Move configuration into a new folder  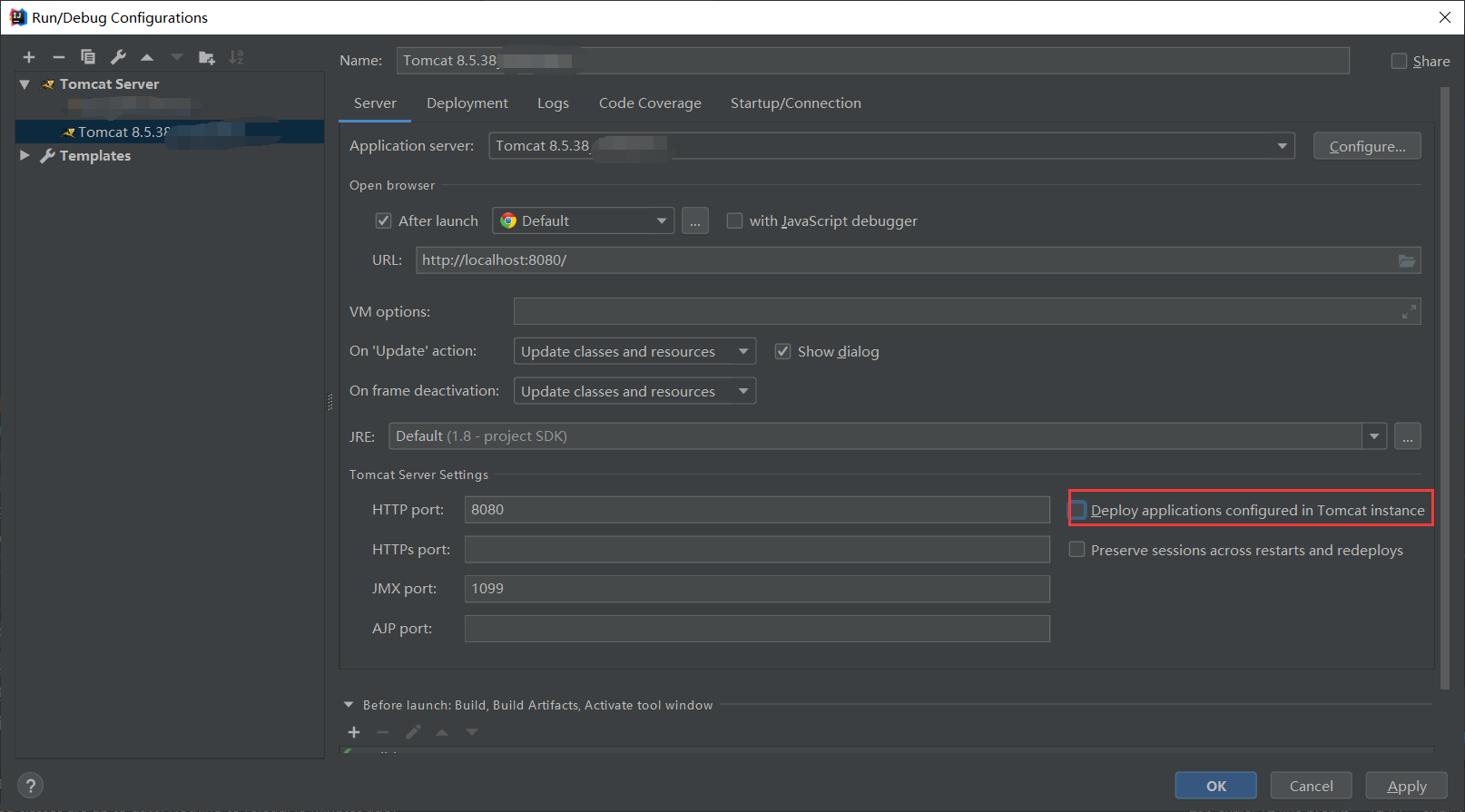[207, 57]
